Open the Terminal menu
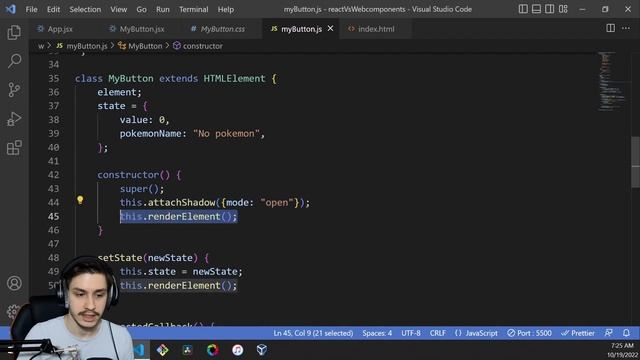The image size is (640, 360). click(193, 9)
